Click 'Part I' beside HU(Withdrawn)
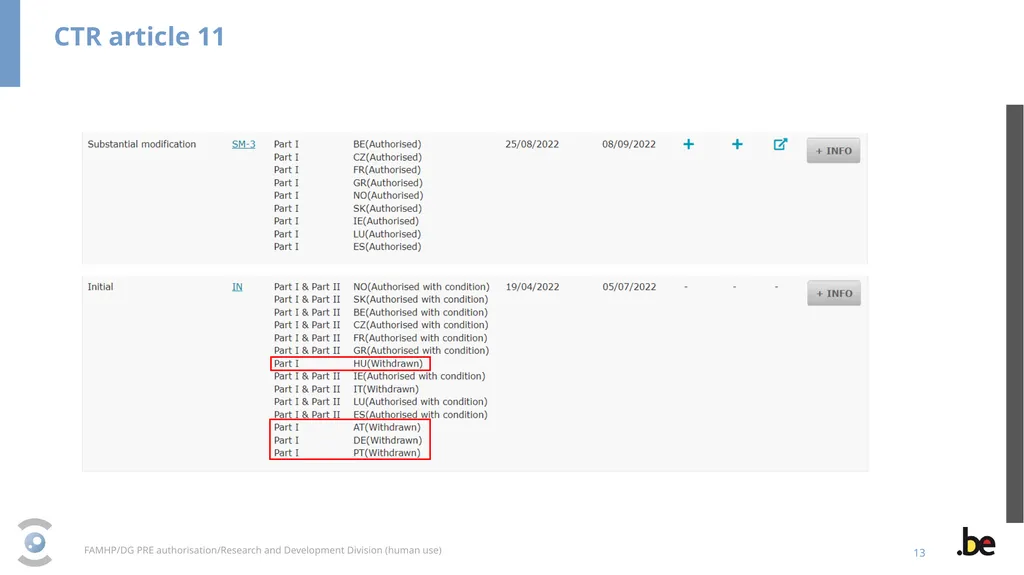Screen dimensions: 1024x575 (286, 363)
